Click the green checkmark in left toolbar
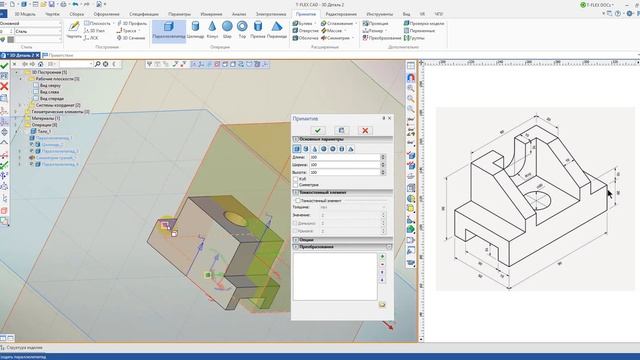The height and width of the screenshot is (360, 640). [x=4, y=66]
